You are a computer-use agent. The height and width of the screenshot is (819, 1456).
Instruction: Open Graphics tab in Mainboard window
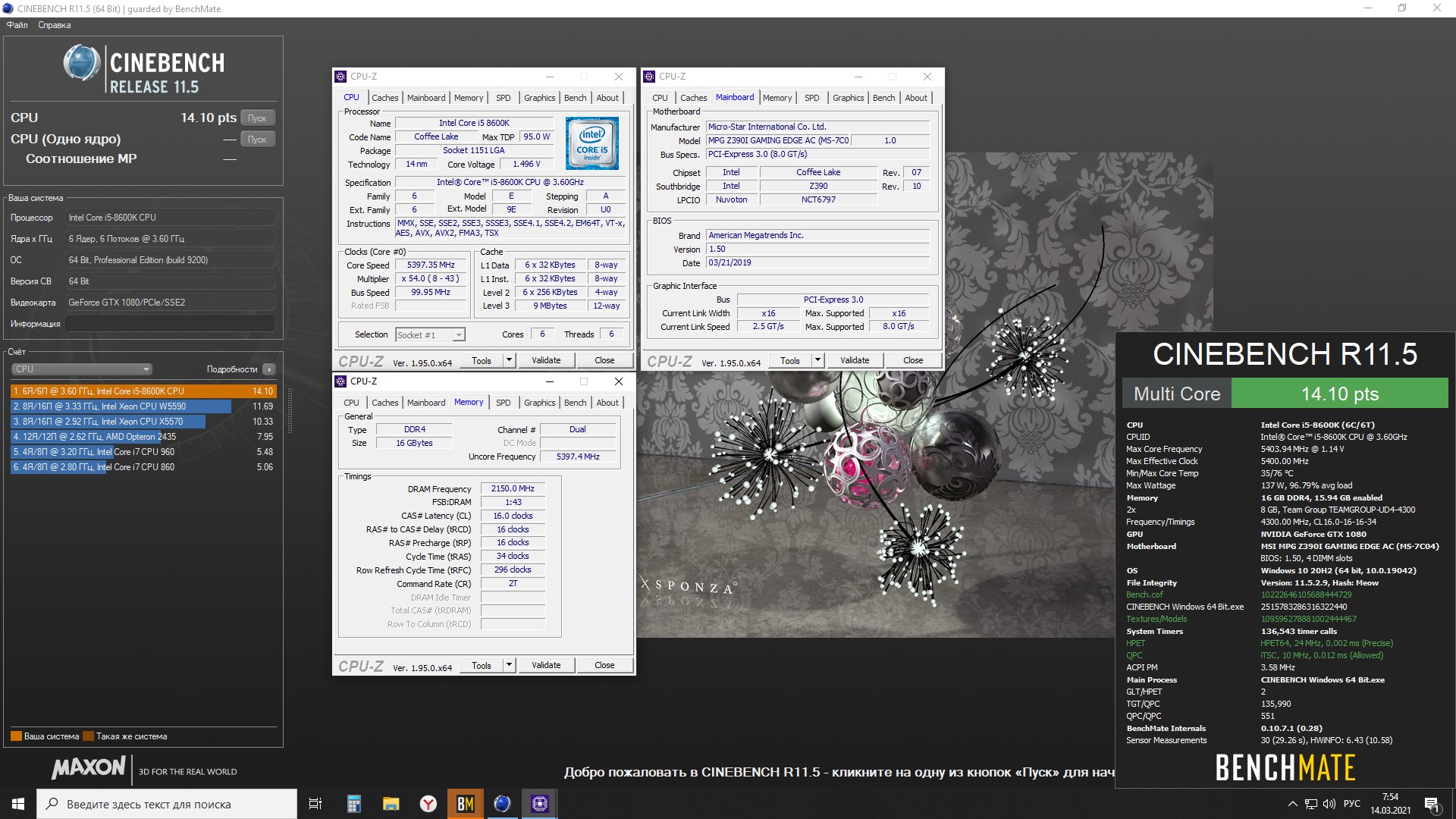point(848,98)
